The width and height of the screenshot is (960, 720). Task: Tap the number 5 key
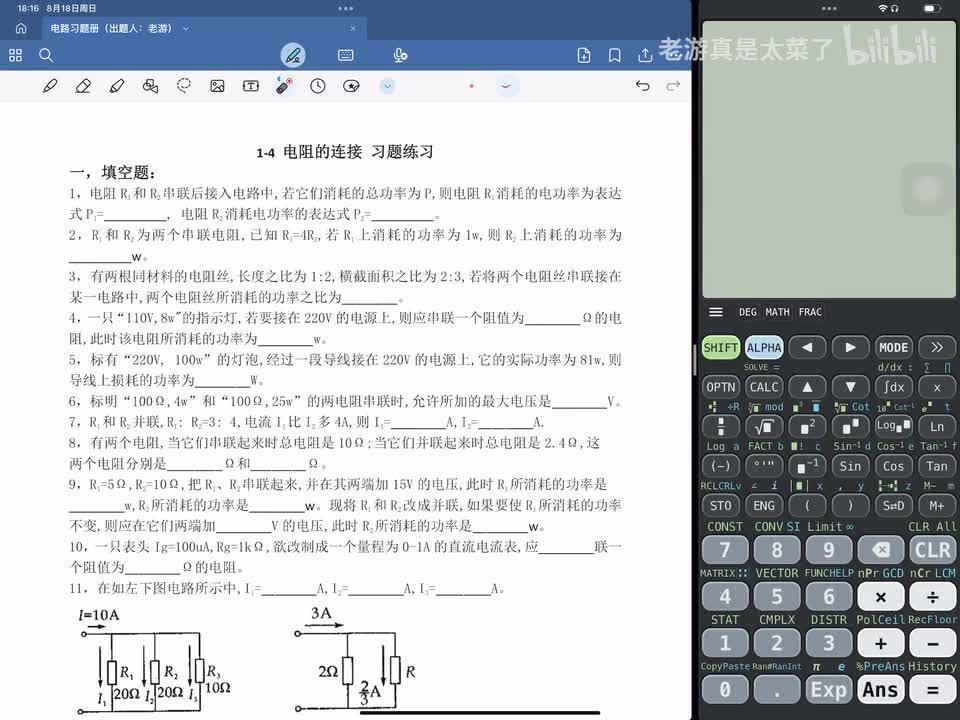tap(777, 596)
